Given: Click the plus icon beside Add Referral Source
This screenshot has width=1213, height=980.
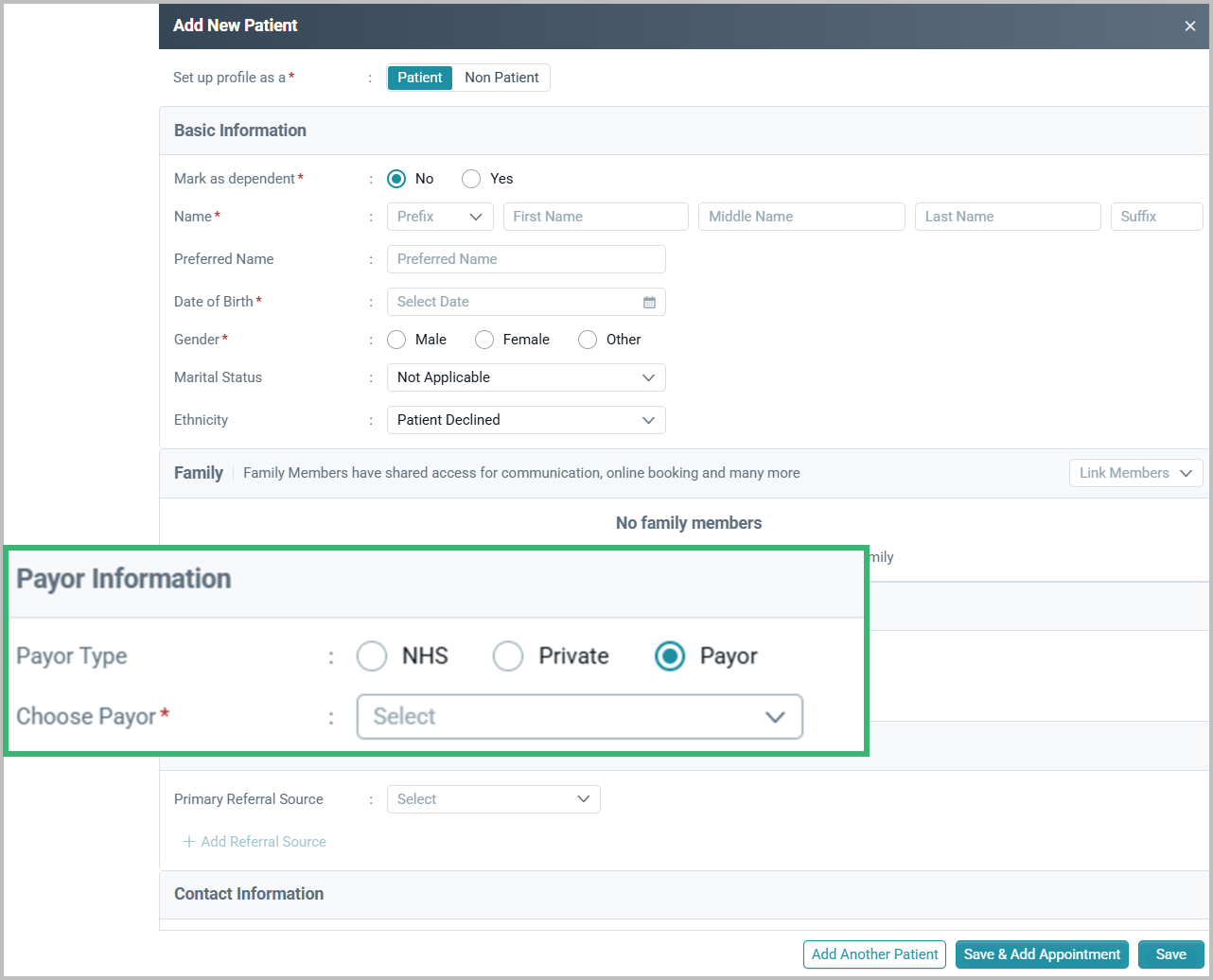Looking at the screenshot, I should 188,841.
